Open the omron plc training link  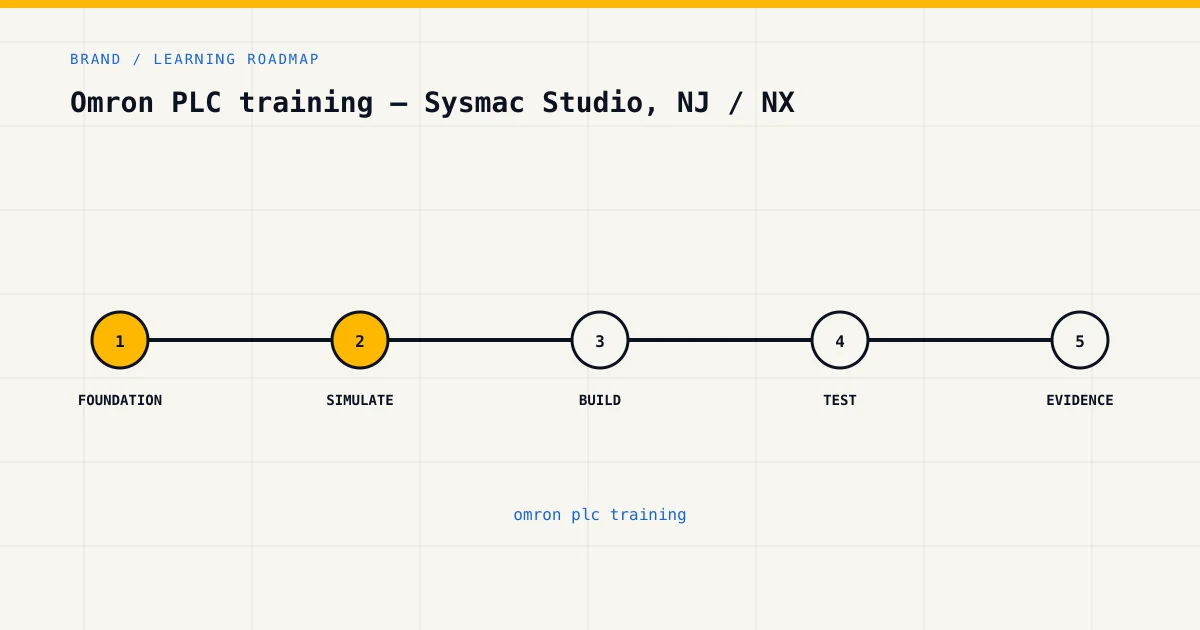(x=600, y=515)
